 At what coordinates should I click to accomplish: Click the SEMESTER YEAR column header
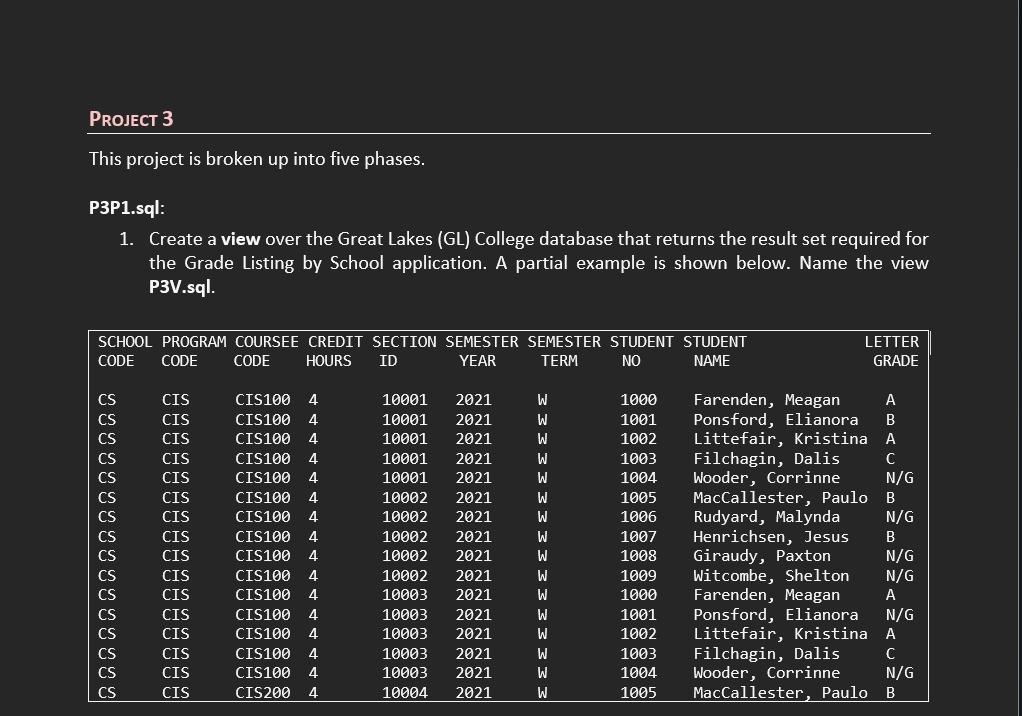[x=478, y=351]
